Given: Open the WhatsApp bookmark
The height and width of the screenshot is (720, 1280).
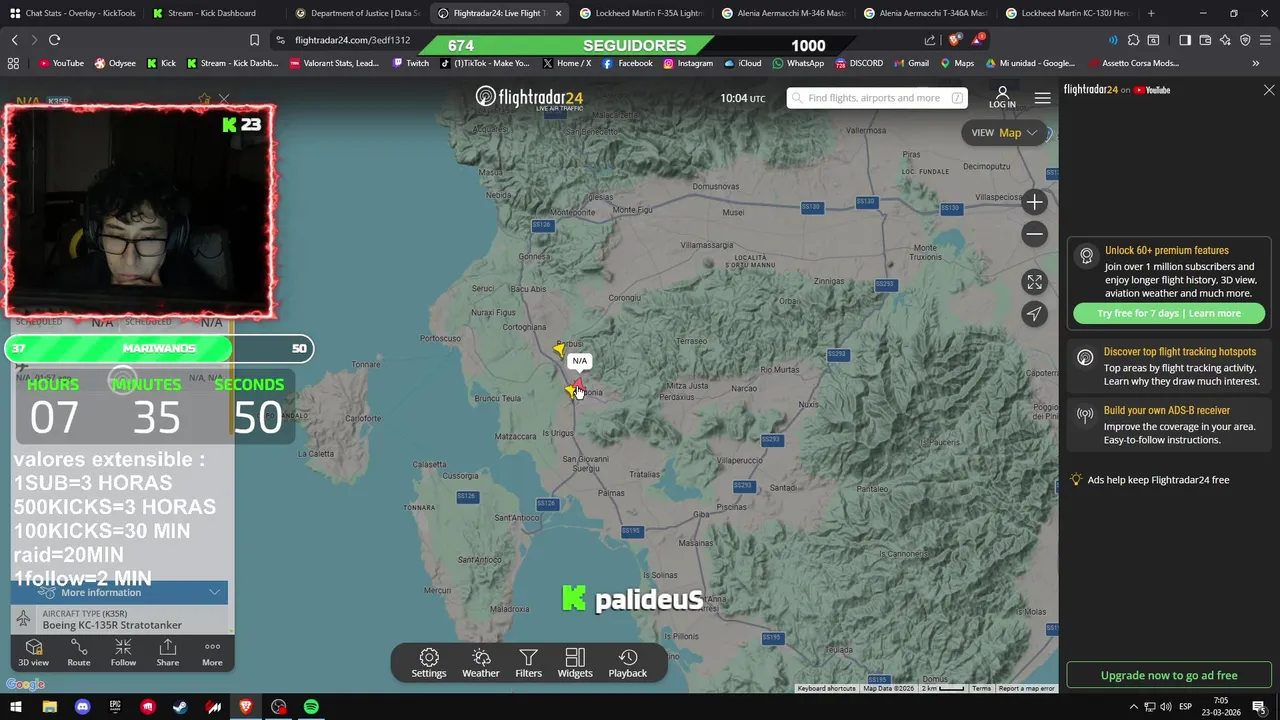Looking at the screenshot, I should tap(797, 63).
